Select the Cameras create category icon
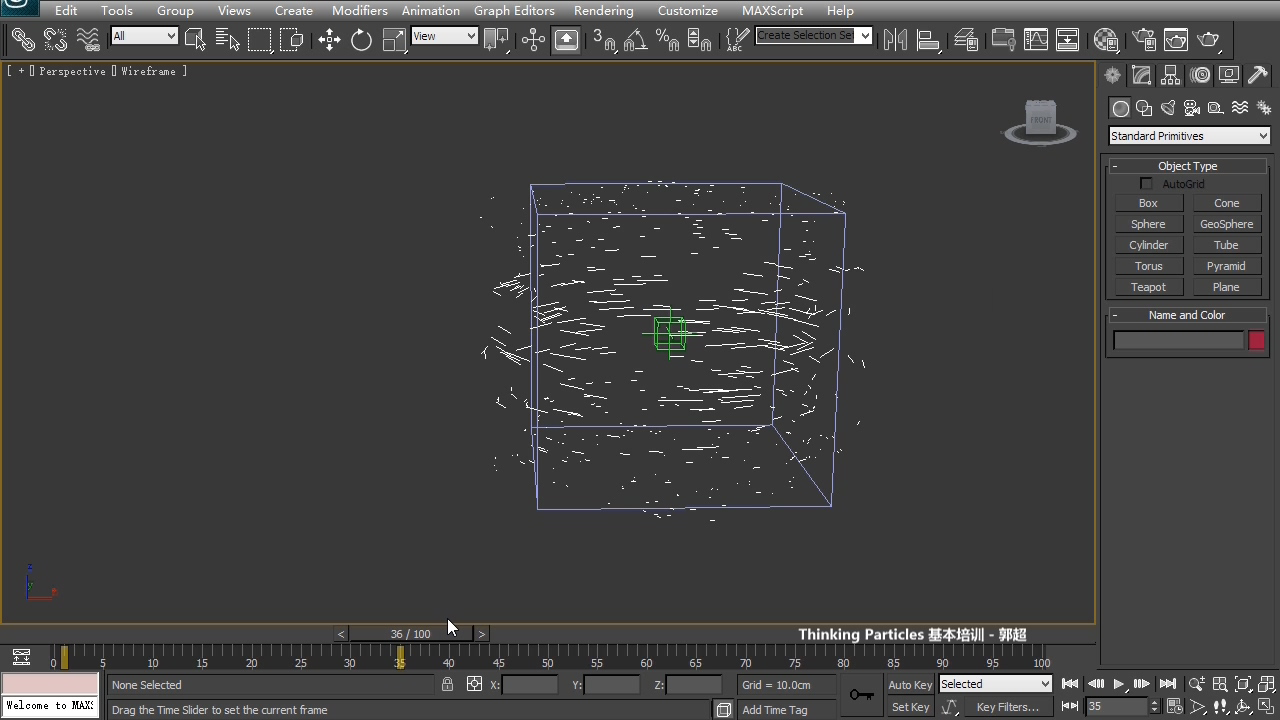Image resolution: width=1280 pixels, height=720 pixels. coord(1192,108)
